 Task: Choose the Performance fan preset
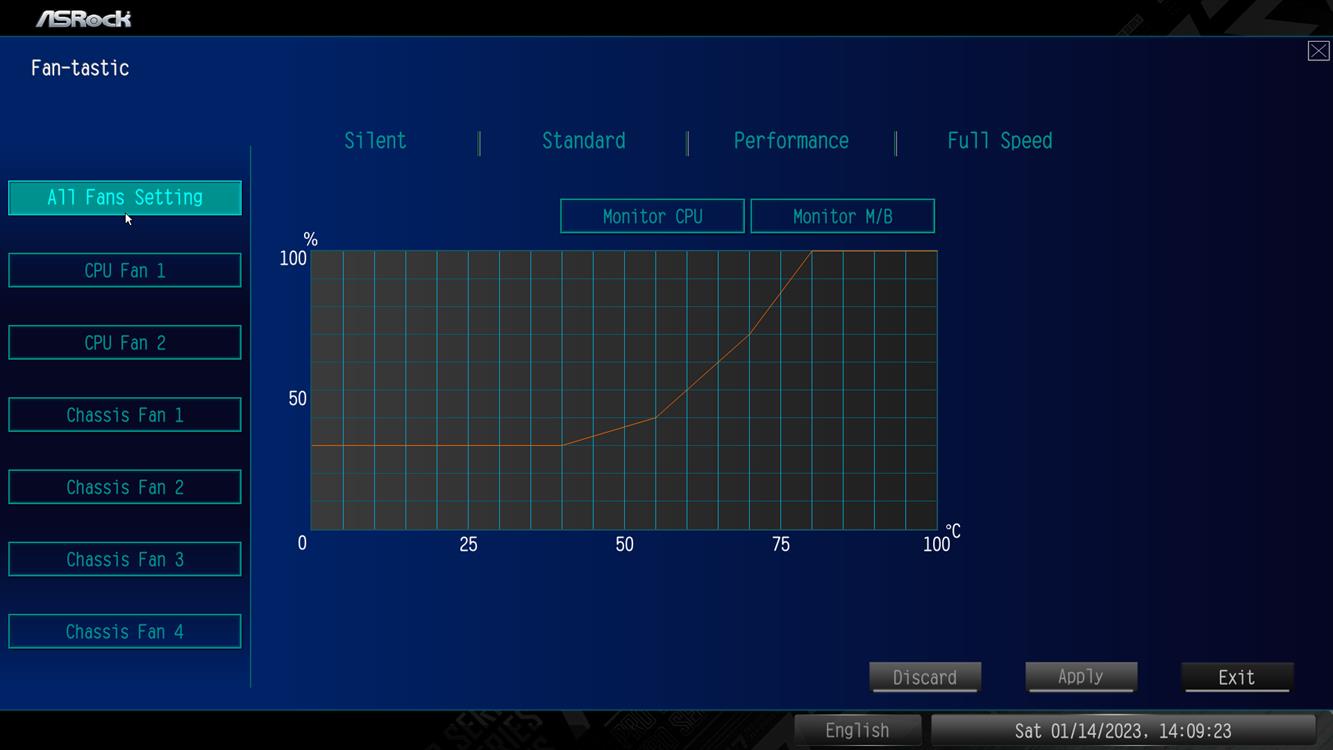coord(791,141)
